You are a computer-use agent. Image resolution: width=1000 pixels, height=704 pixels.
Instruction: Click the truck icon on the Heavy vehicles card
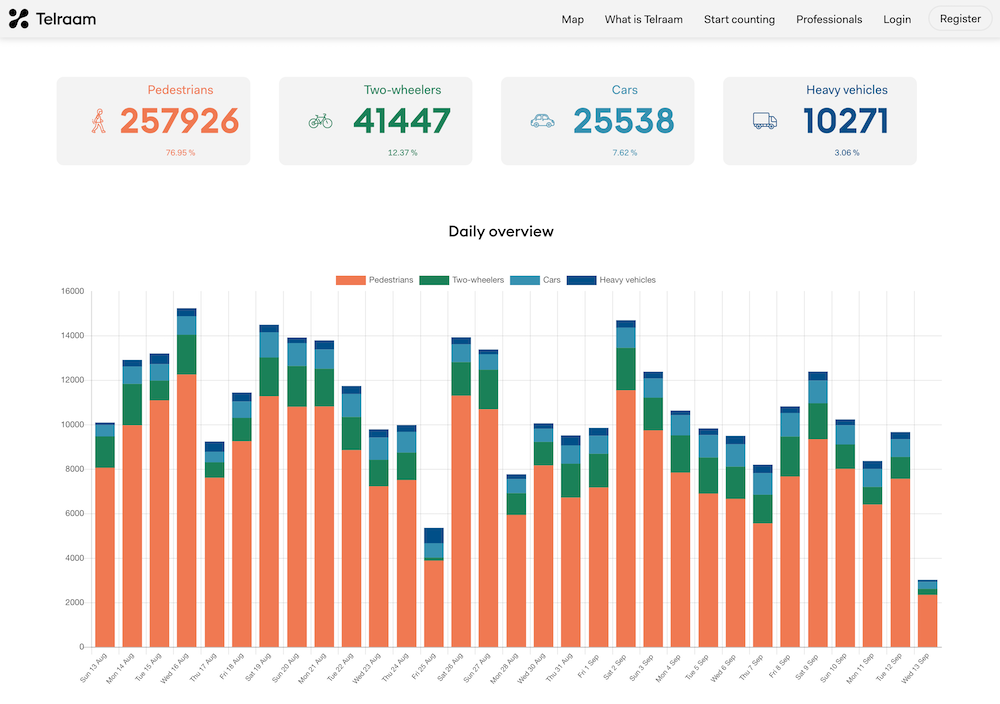765,119
